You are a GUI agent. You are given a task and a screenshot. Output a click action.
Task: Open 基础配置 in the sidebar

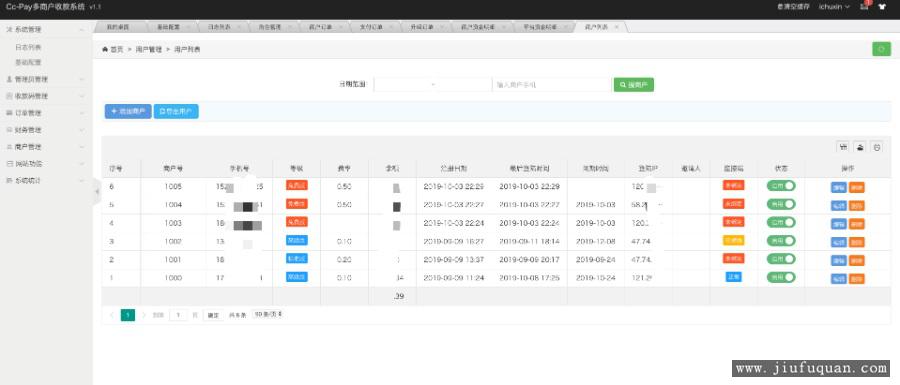click(x=28, y=63)
